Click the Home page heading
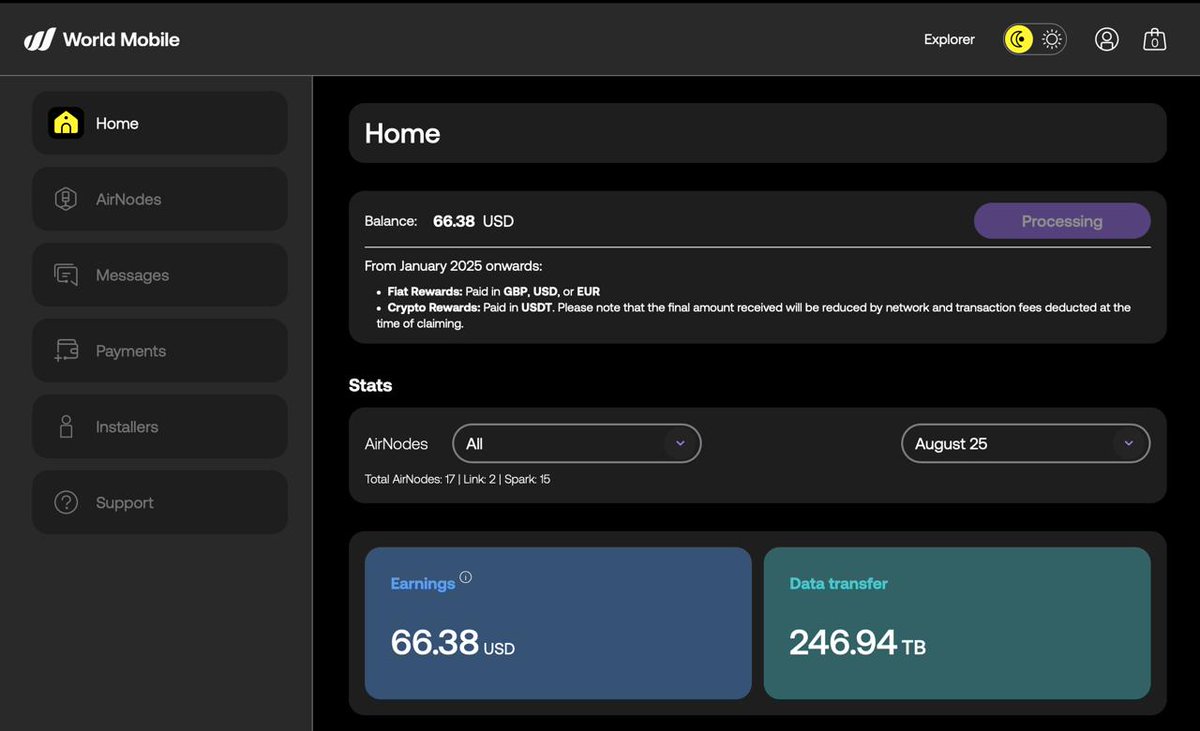 click(402, 133)
